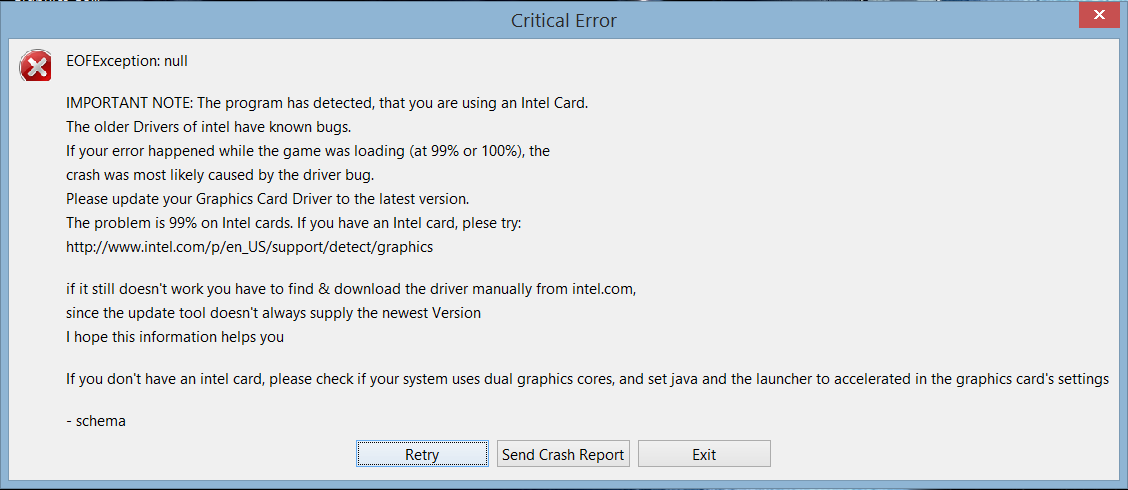This screenshot has height=490, width=1128.
Task: Select the EOFException: null message text
Action: click(x=127, y=61)
